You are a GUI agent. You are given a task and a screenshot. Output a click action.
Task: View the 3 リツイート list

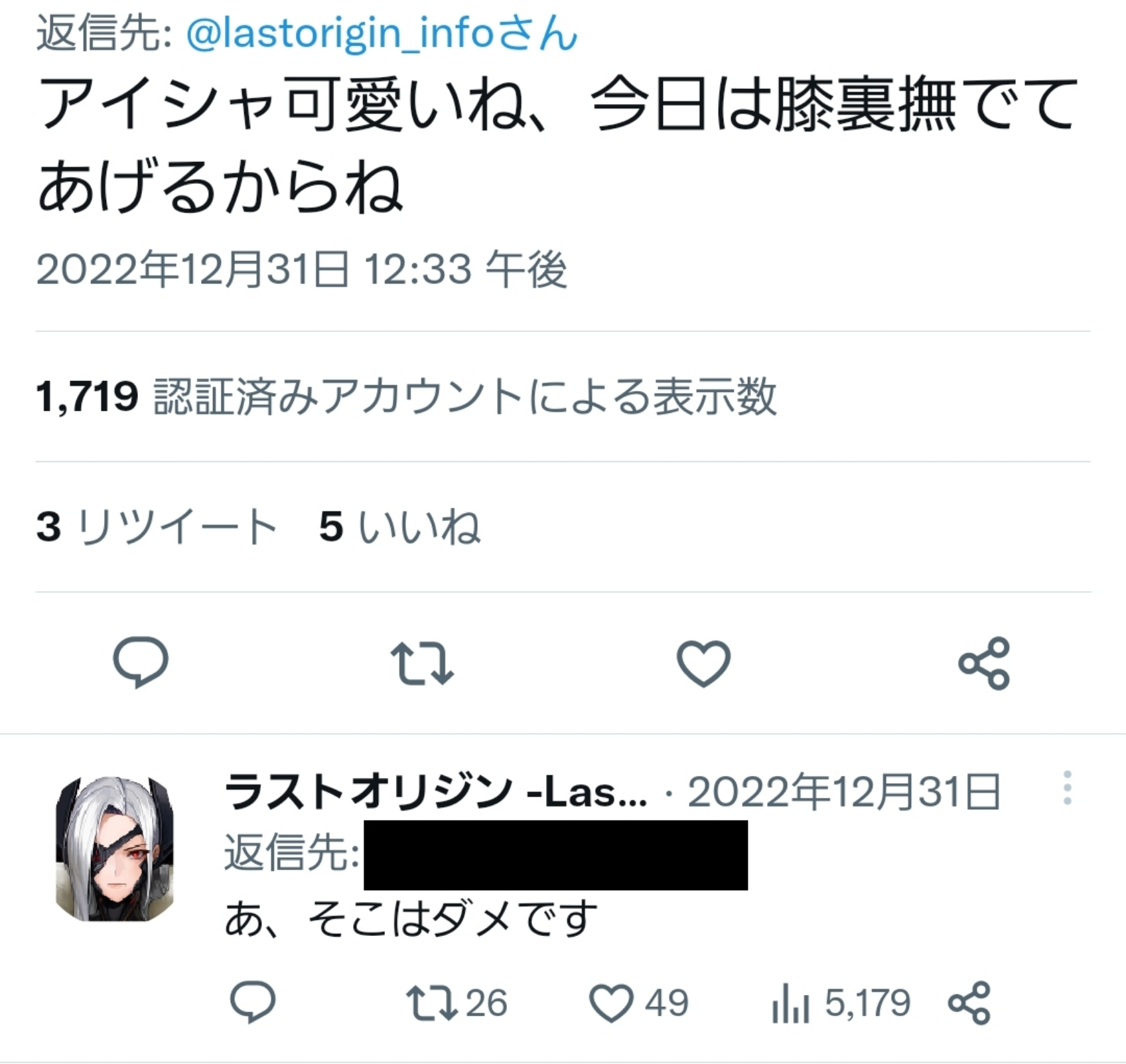click(x=157, y=526)
